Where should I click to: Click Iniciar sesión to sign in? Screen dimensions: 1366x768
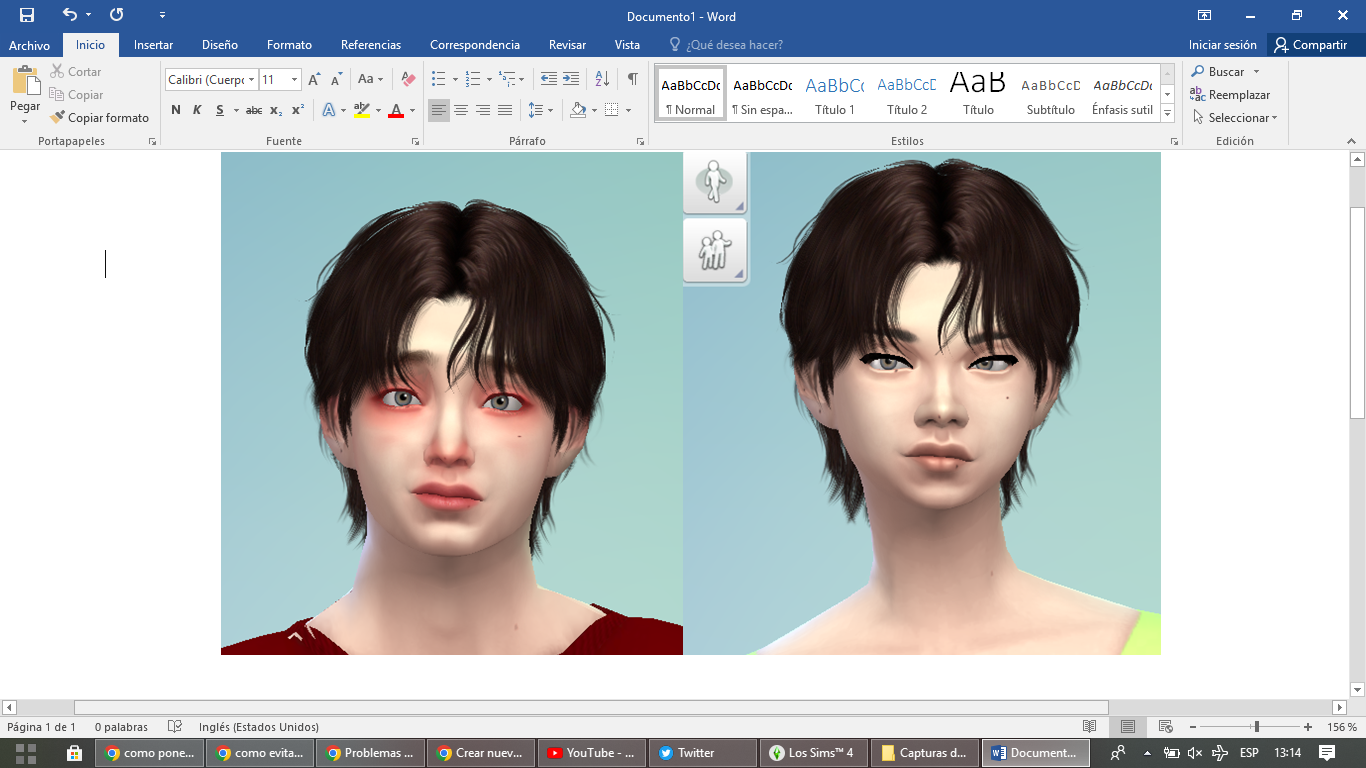point(1223,45)
